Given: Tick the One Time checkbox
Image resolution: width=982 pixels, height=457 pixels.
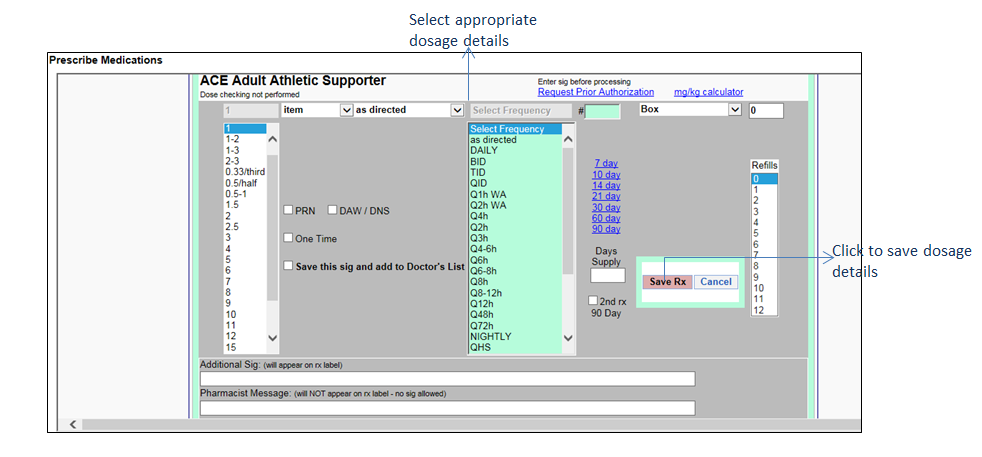Looking at the screenshot, I should [288, 238].
